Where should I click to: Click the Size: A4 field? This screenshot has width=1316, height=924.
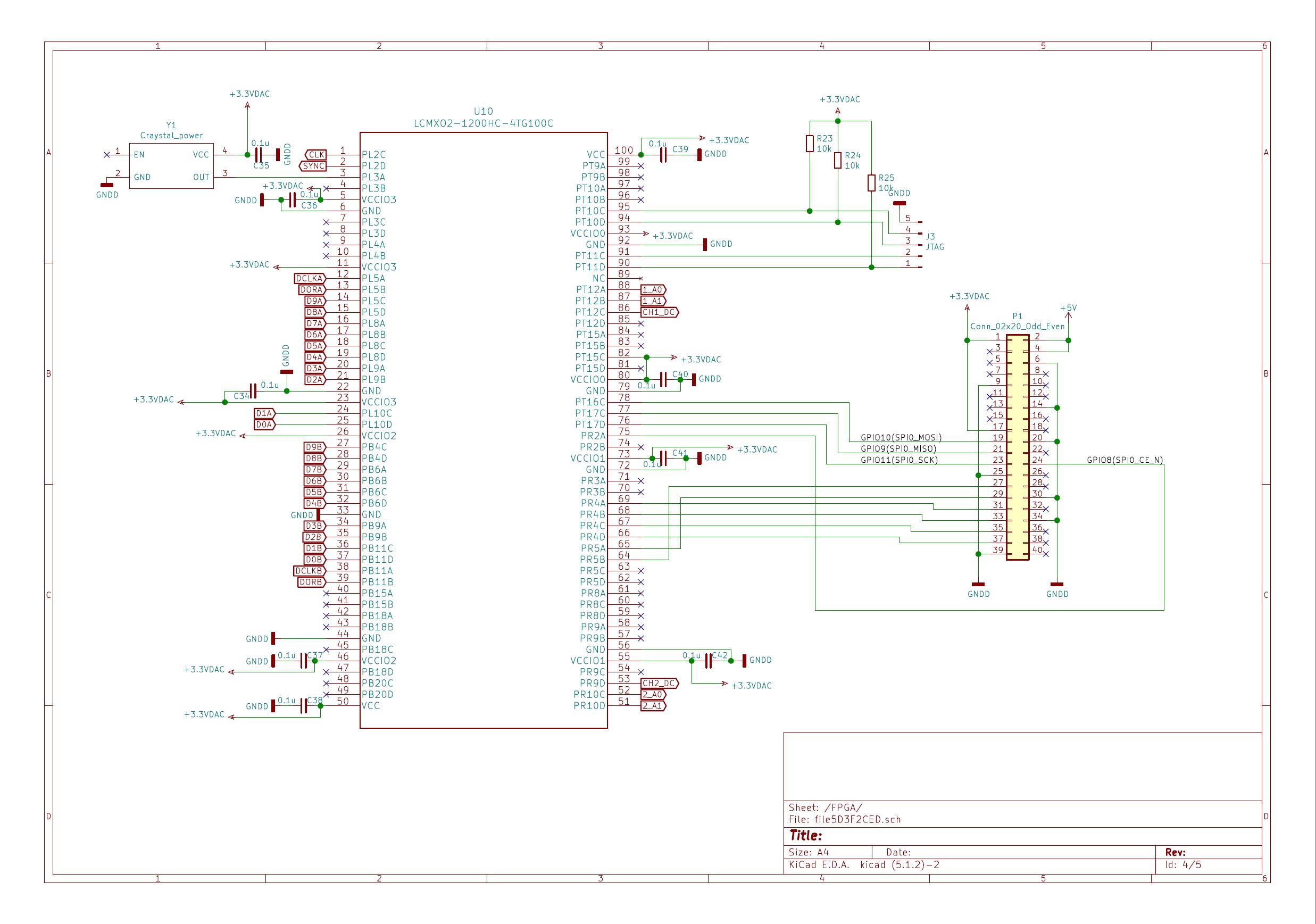point(809,852)
